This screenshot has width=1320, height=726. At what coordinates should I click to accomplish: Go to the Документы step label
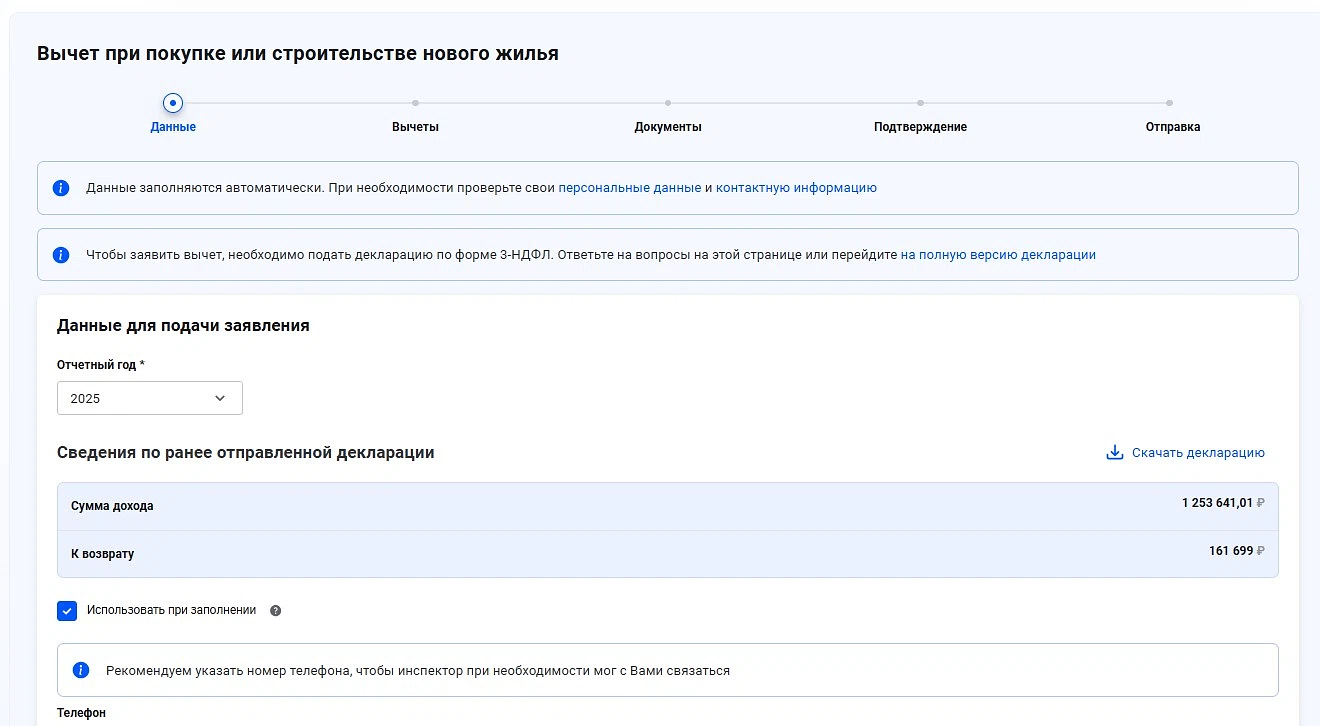[667, 127]
